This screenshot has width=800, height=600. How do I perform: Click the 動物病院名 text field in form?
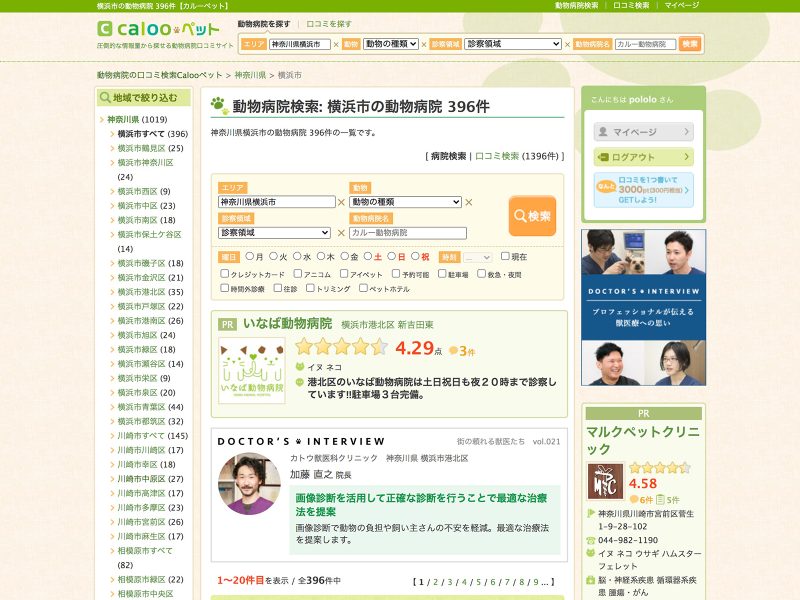[408, 233]
